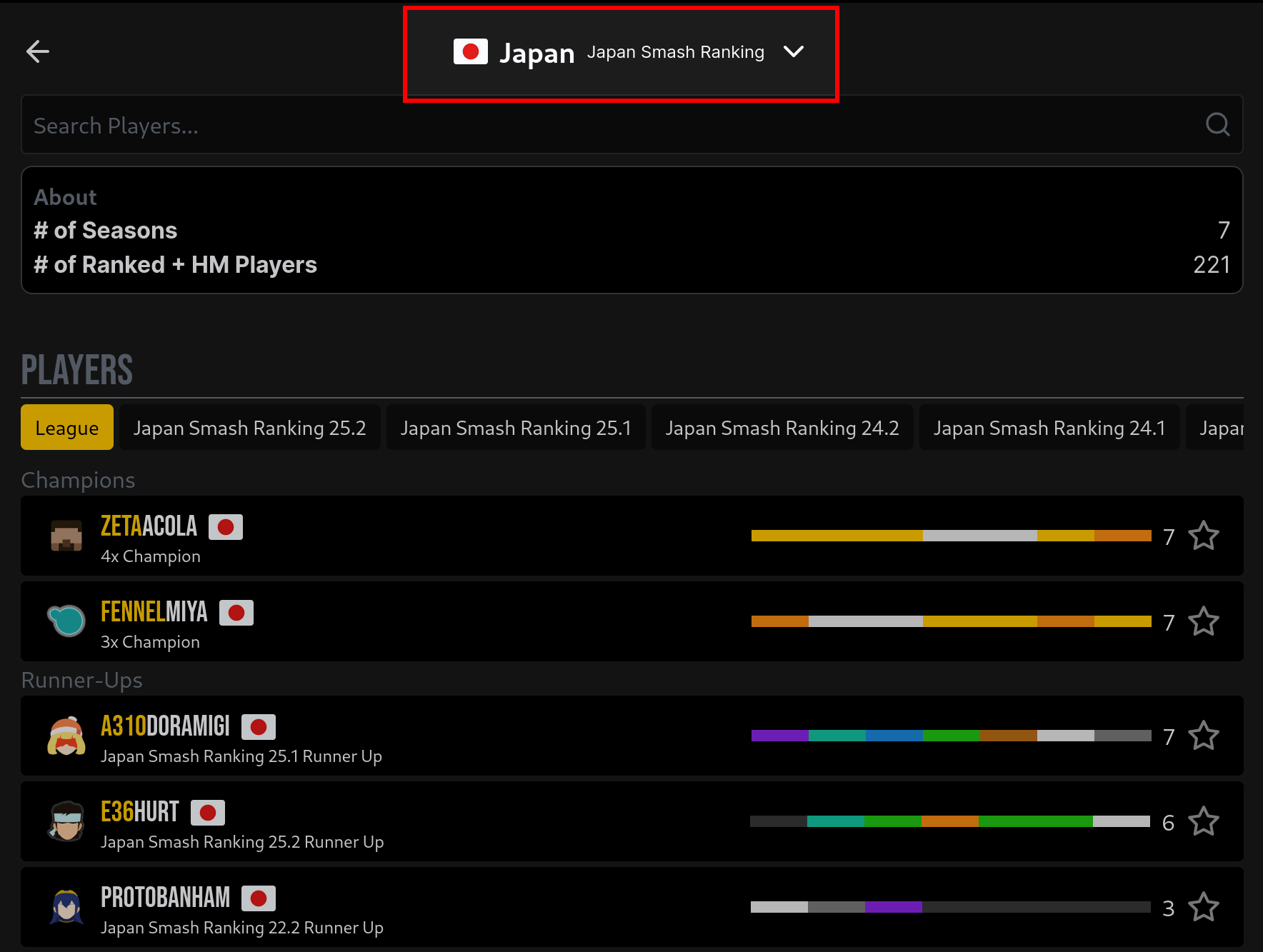Click the search magnifier icon

(x=1217, y=125)
